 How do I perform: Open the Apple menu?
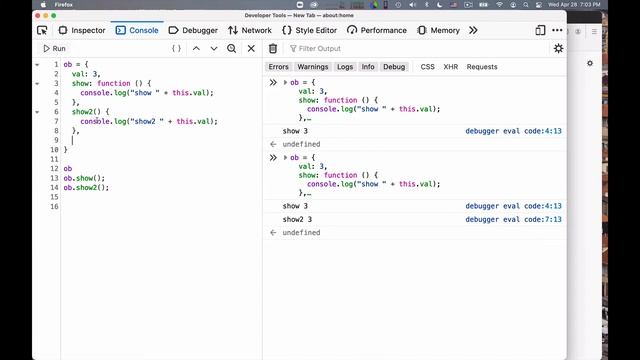click(43, 5)
